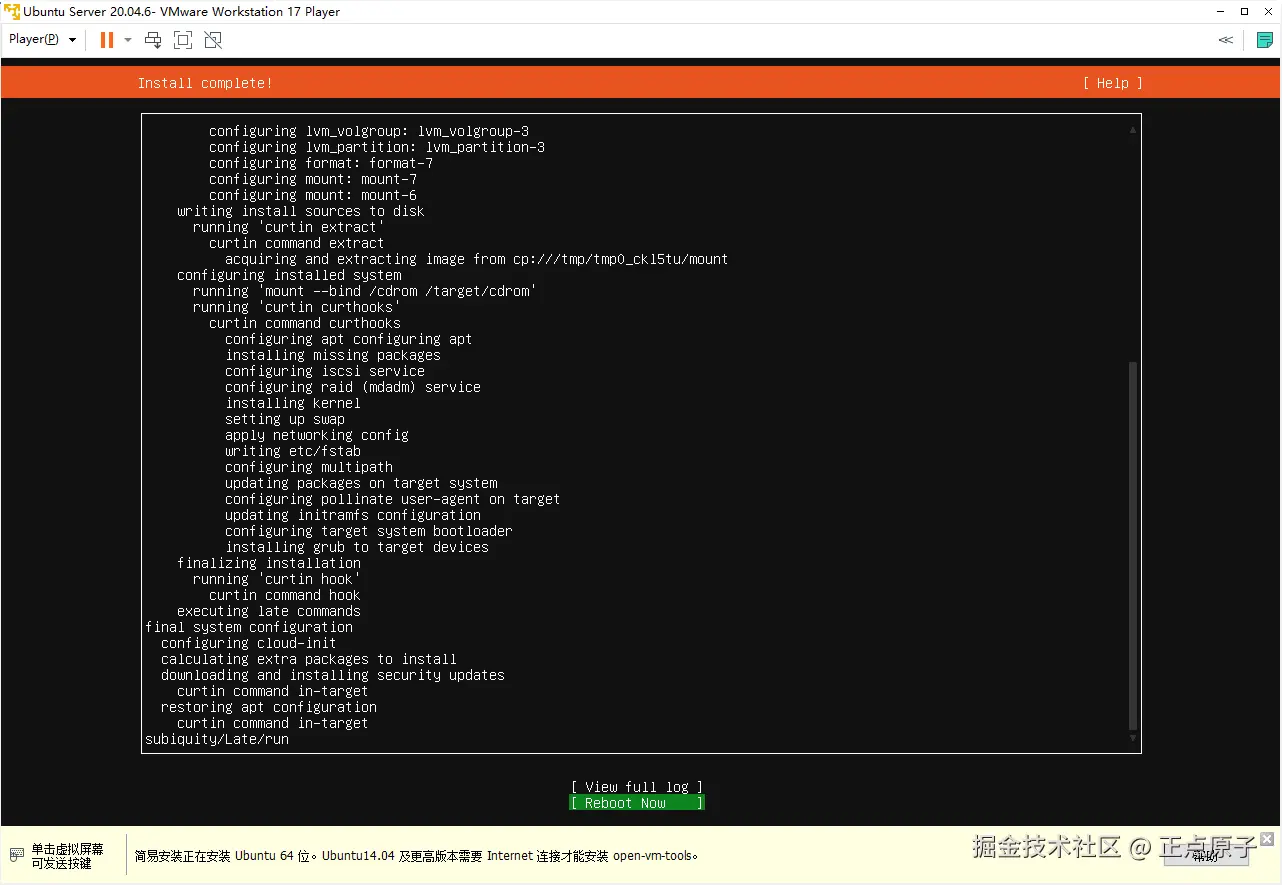This screenshot has width=1282, height=885.
Task: Click the 'configuring iscsi service' log line
Action: (x=325, y=371)
